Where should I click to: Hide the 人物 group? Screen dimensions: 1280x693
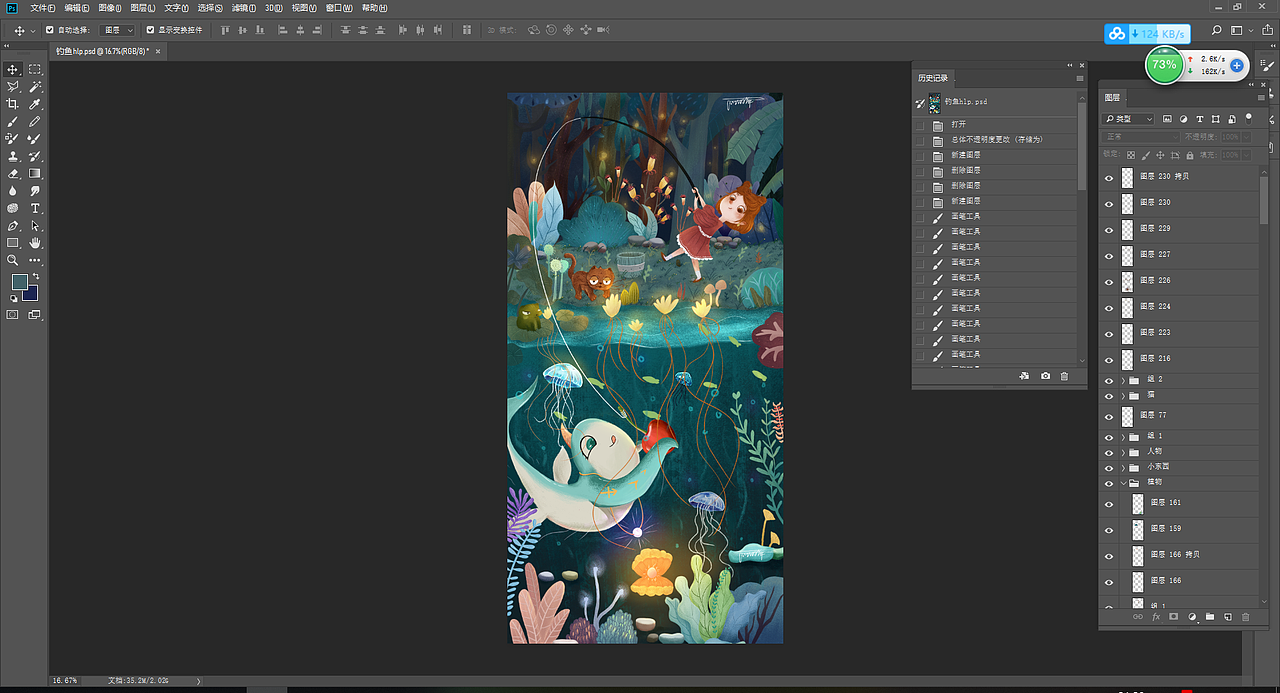[x=1108, y=453]
